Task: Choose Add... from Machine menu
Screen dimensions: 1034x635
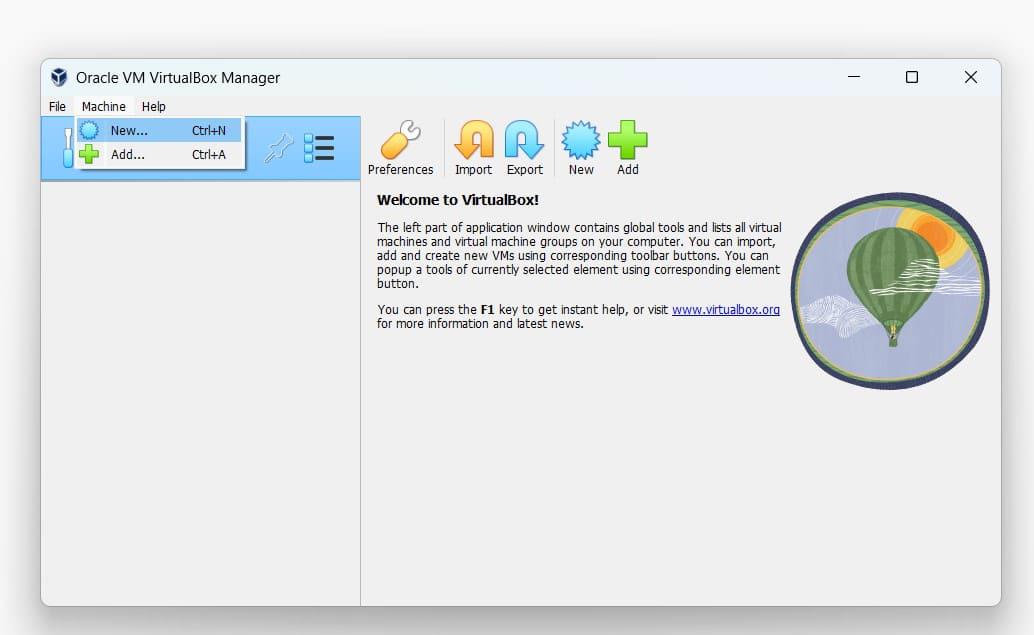Action: pyautogui.click(x=159, y=154)
